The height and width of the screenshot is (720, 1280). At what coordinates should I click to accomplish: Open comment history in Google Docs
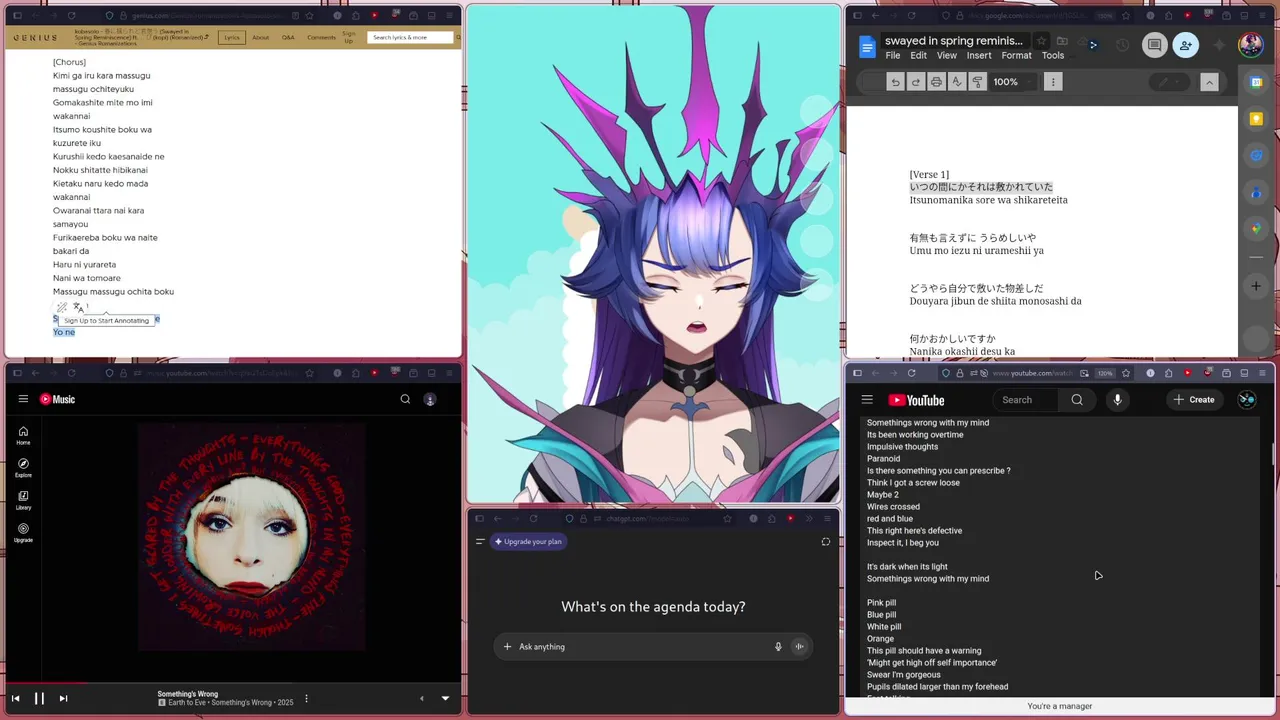tap(1122, 45)
